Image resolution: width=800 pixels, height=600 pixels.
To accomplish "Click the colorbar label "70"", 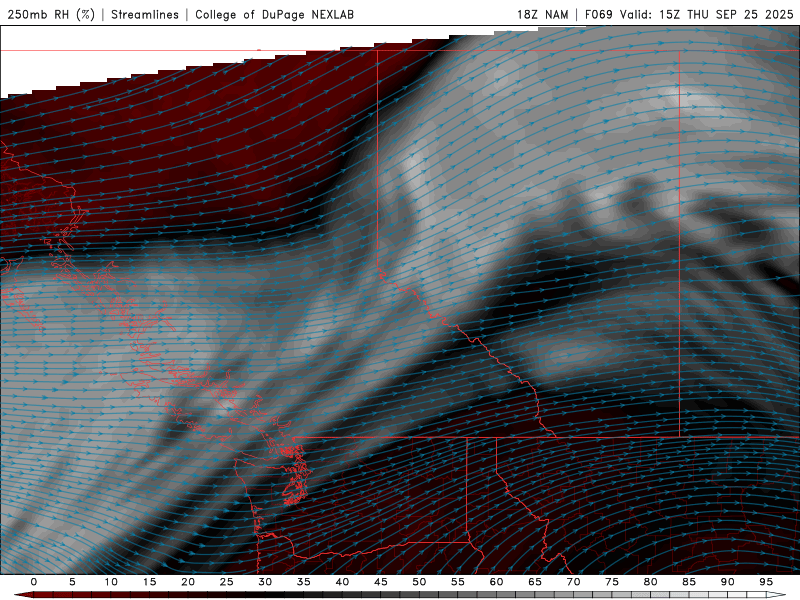I will coord(573,582).
